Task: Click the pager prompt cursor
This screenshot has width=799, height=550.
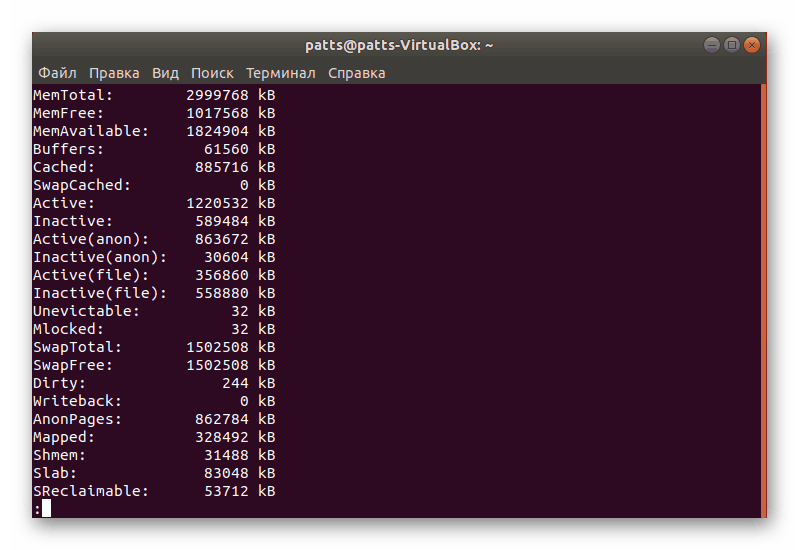Action: (46, 508)
